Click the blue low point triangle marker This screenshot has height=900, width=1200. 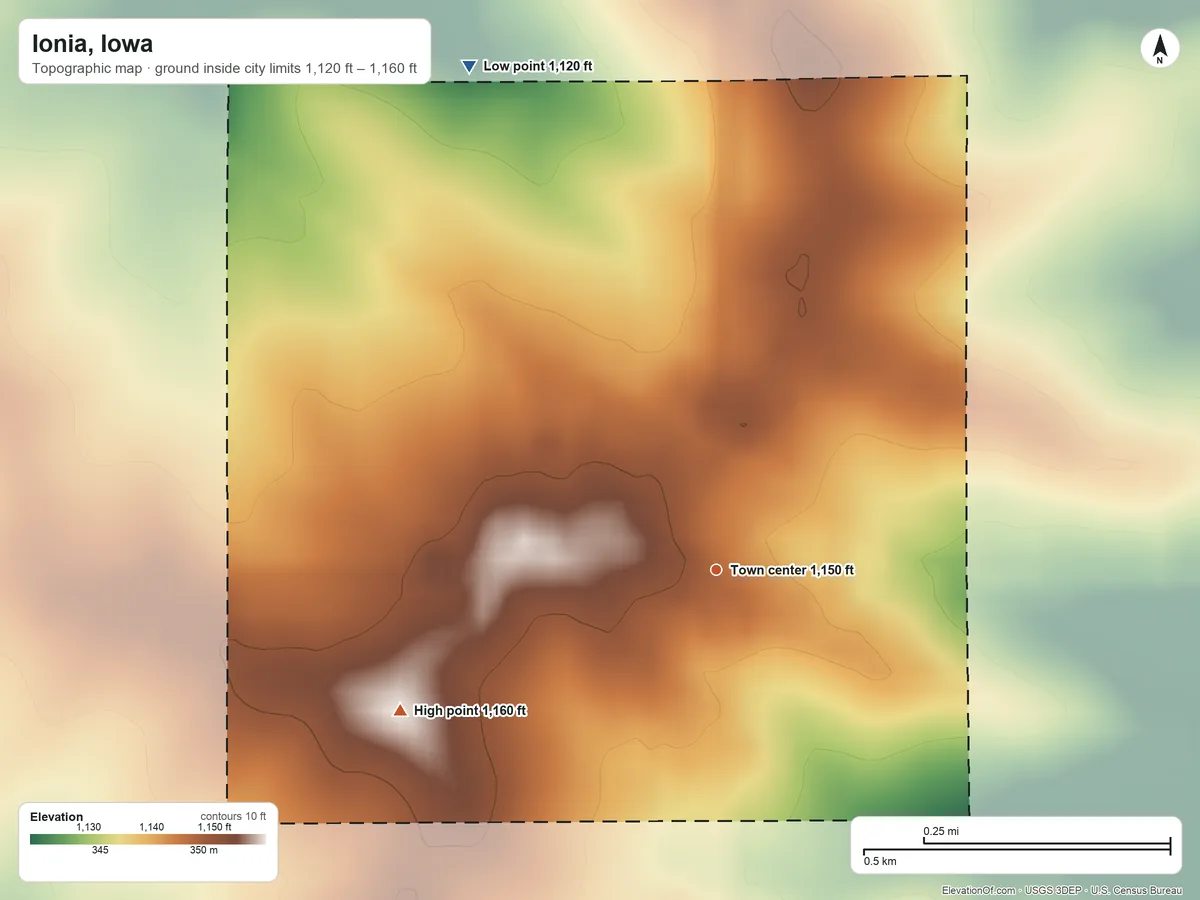(x=468, y=67)
